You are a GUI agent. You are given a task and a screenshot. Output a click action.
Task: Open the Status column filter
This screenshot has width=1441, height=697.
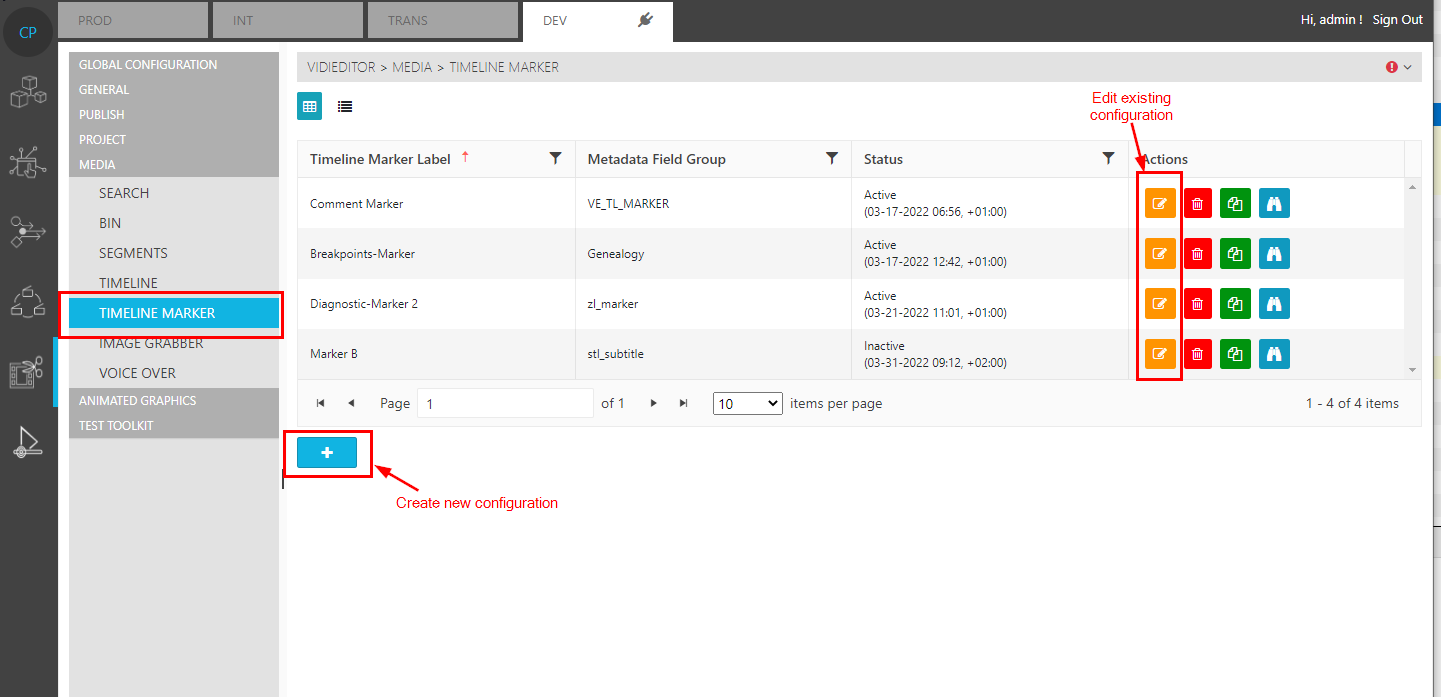pos(1108,159)
